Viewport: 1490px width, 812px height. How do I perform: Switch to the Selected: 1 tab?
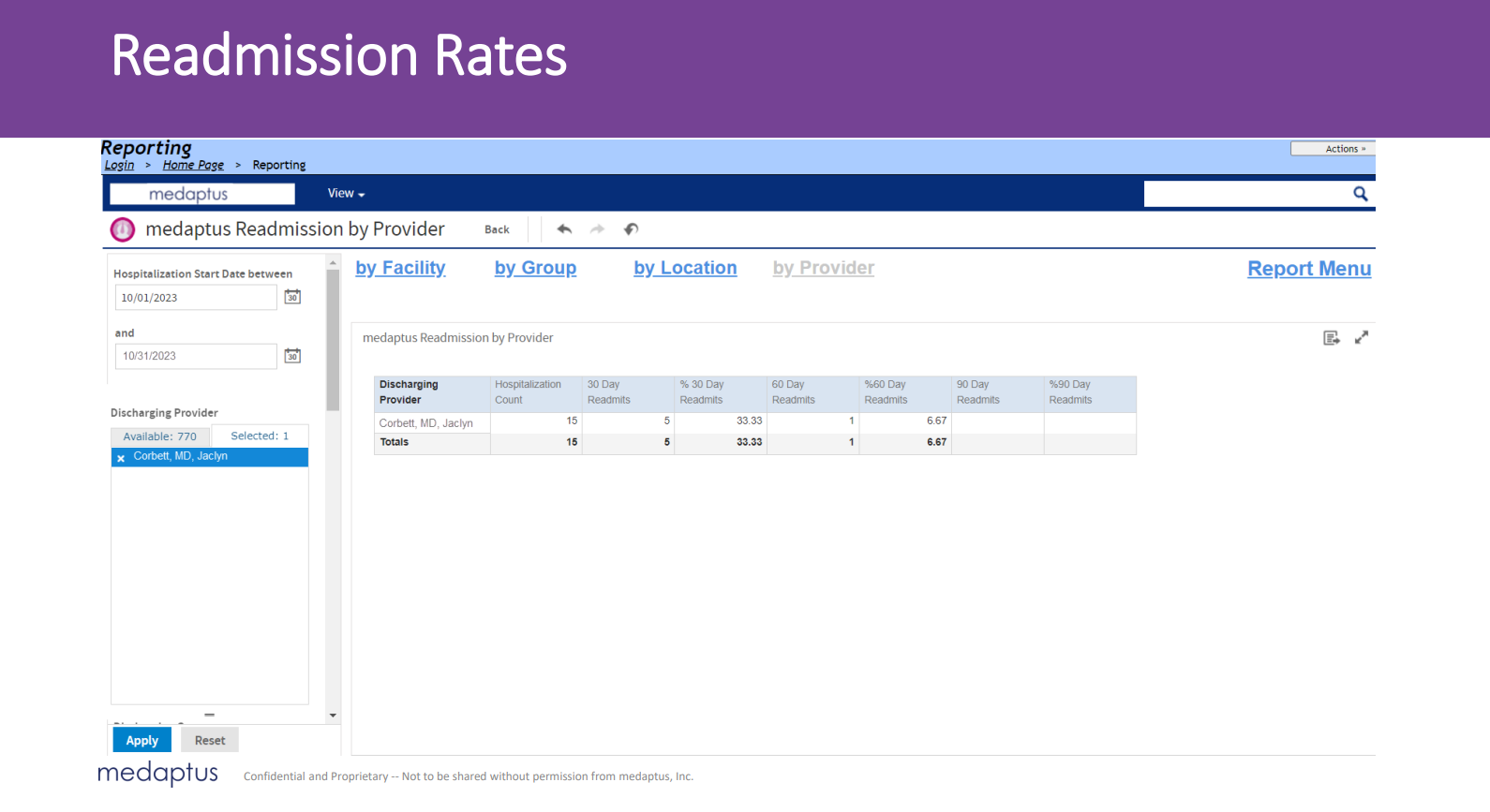pyautogui.click(x=260, y=436)
